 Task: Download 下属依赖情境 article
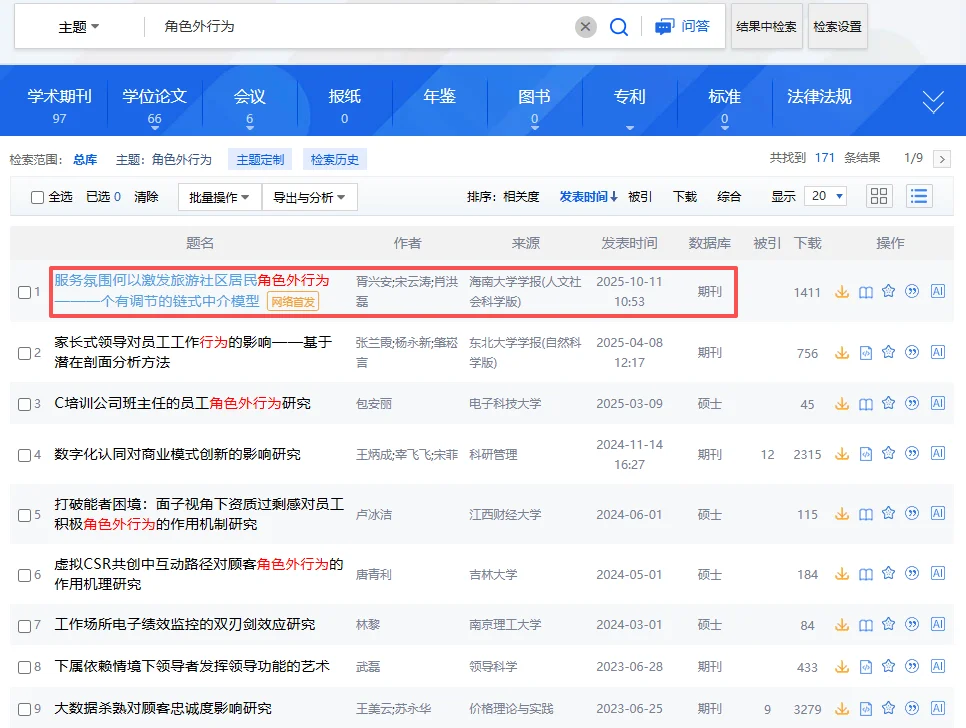pyautogui.click(x=842, y=666)
